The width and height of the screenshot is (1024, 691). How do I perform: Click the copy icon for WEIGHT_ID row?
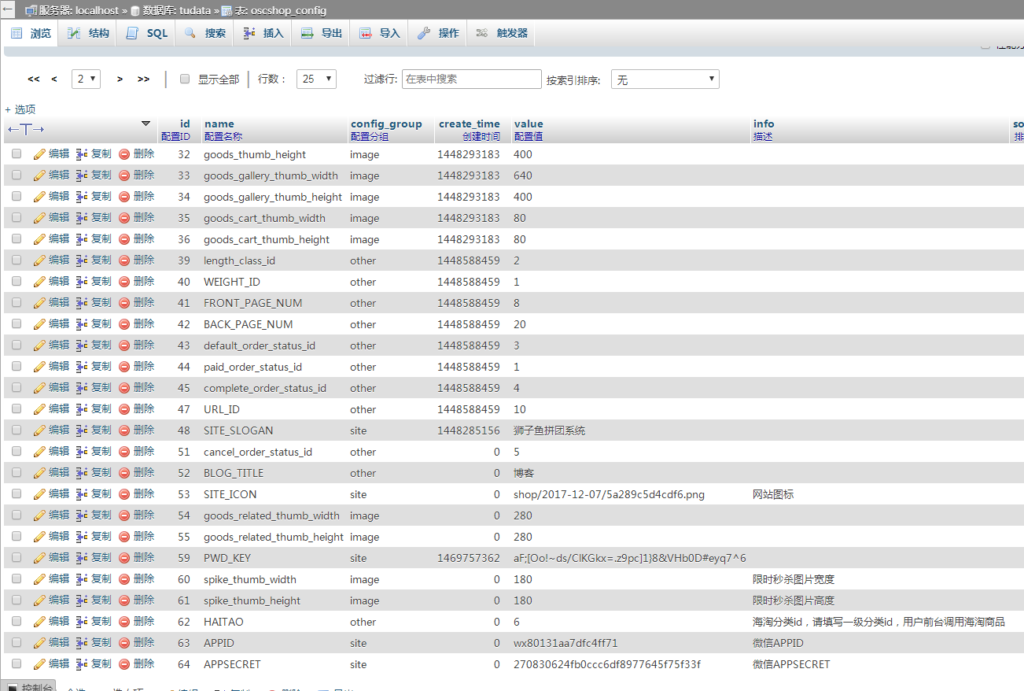click(82, 282)
